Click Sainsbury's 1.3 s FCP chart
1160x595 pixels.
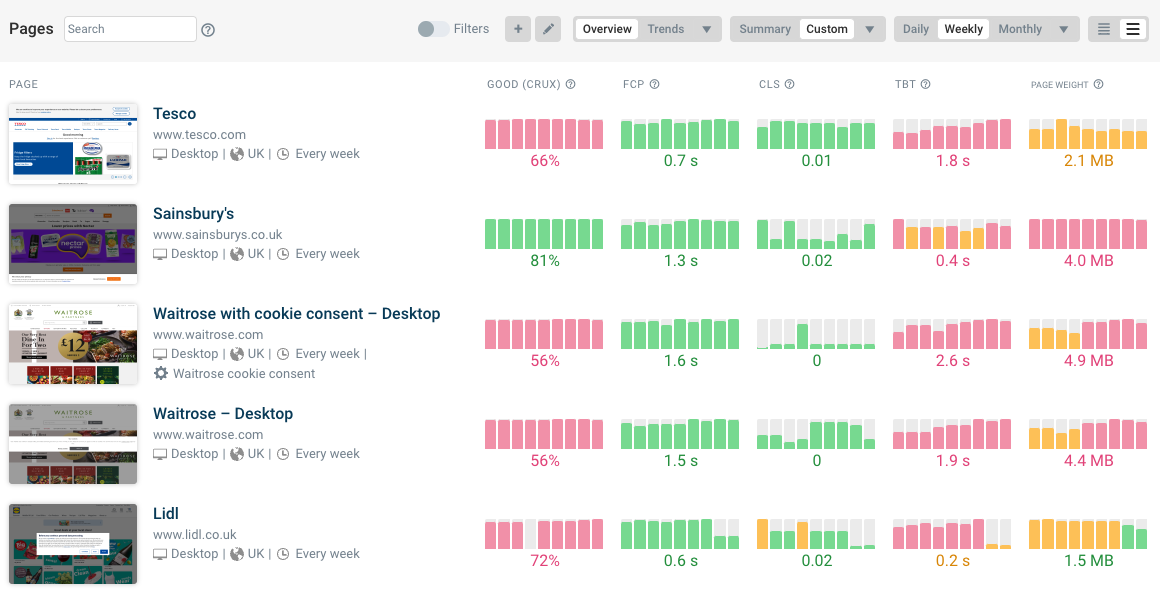680,234
